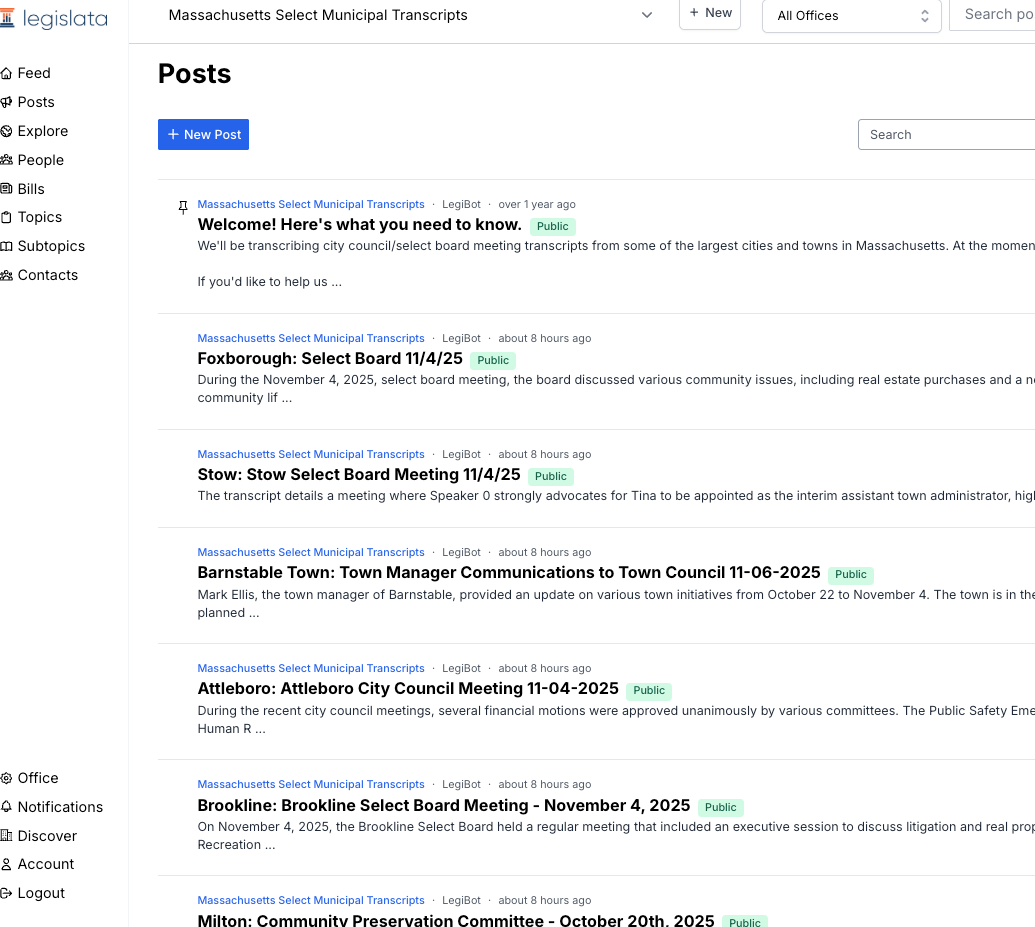Image resolution: width=1035 pixels, height=927 pixels.
Task: Open the Brookline Select Board Meeting post
Action: (443, 805)
